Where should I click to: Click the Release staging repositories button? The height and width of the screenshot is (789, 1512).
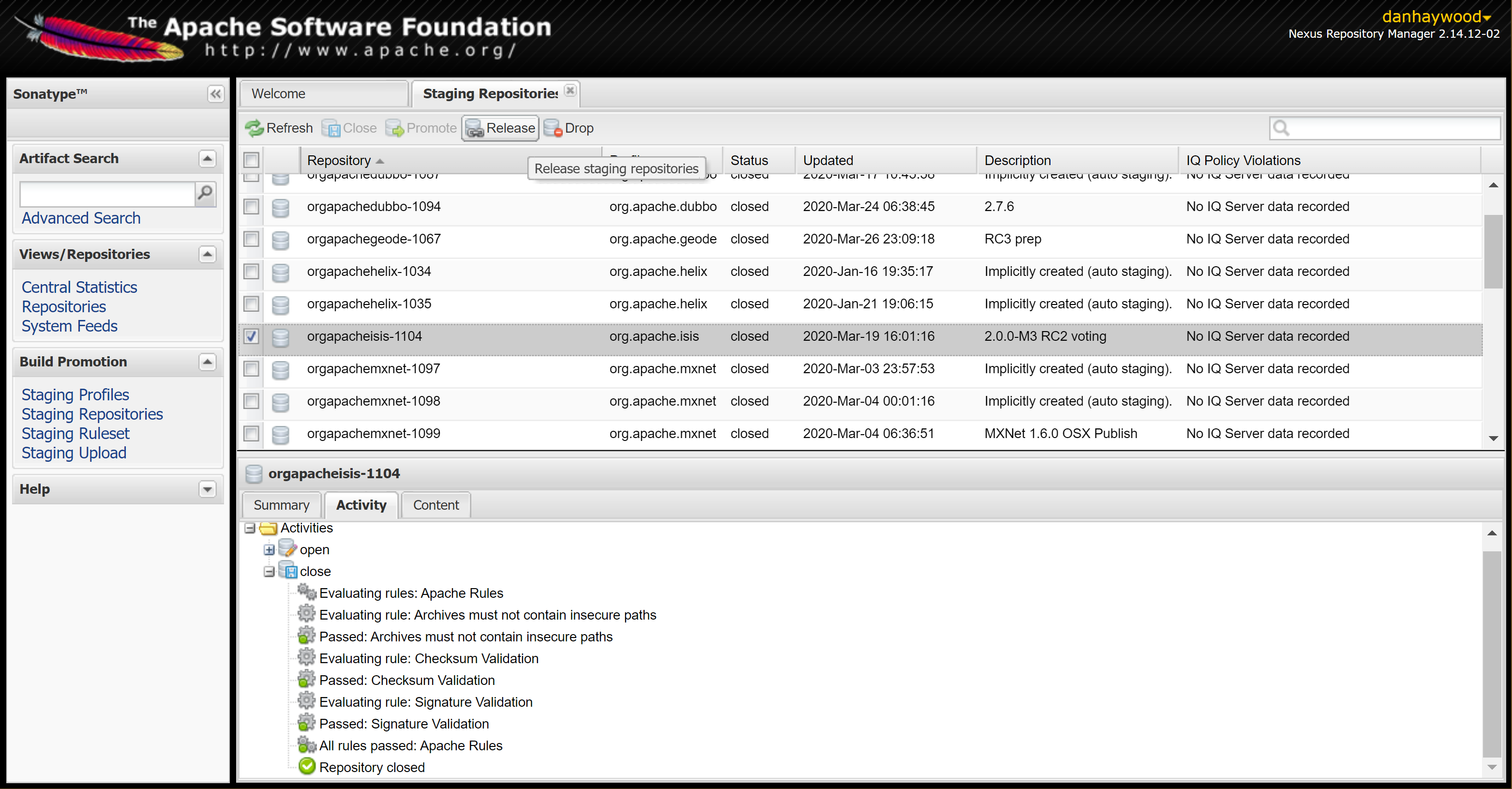click(x=500, y=128)
